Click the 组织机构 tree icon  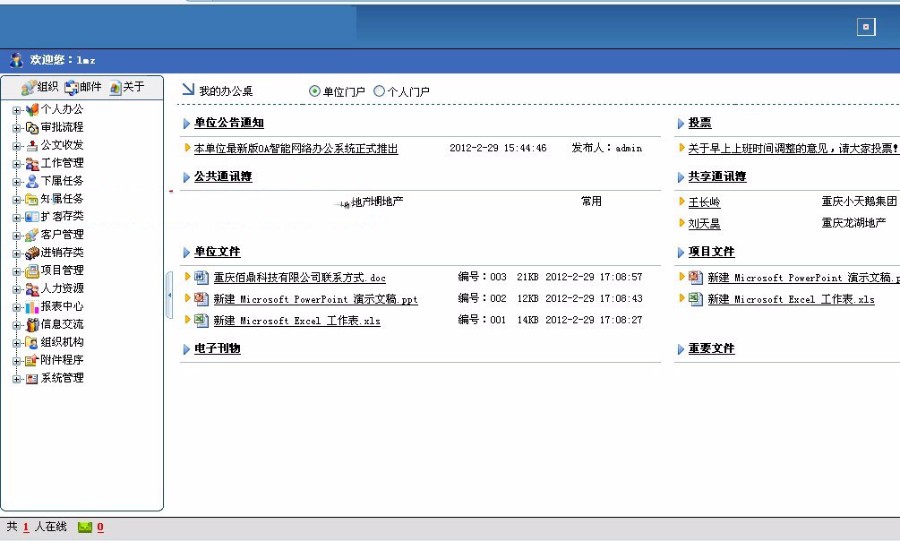32,342
